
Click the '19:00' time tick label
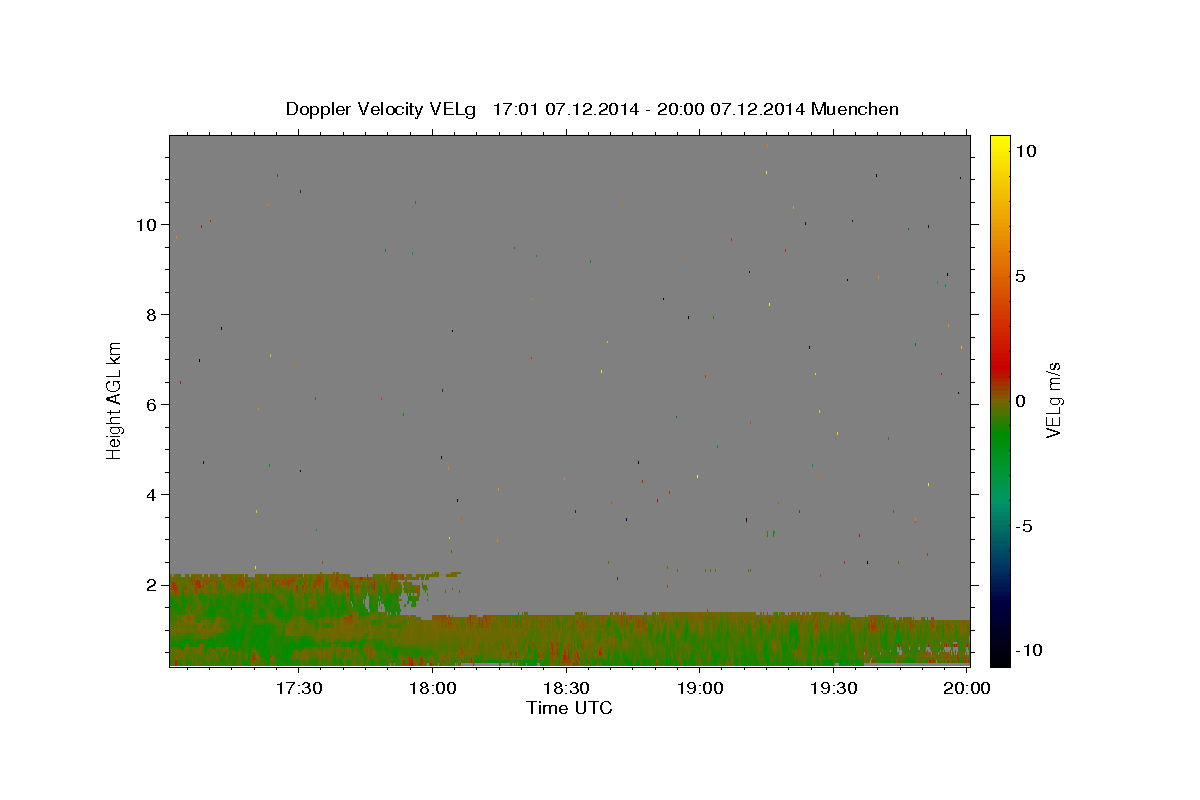pyautogui.click(x=701, y=689)
